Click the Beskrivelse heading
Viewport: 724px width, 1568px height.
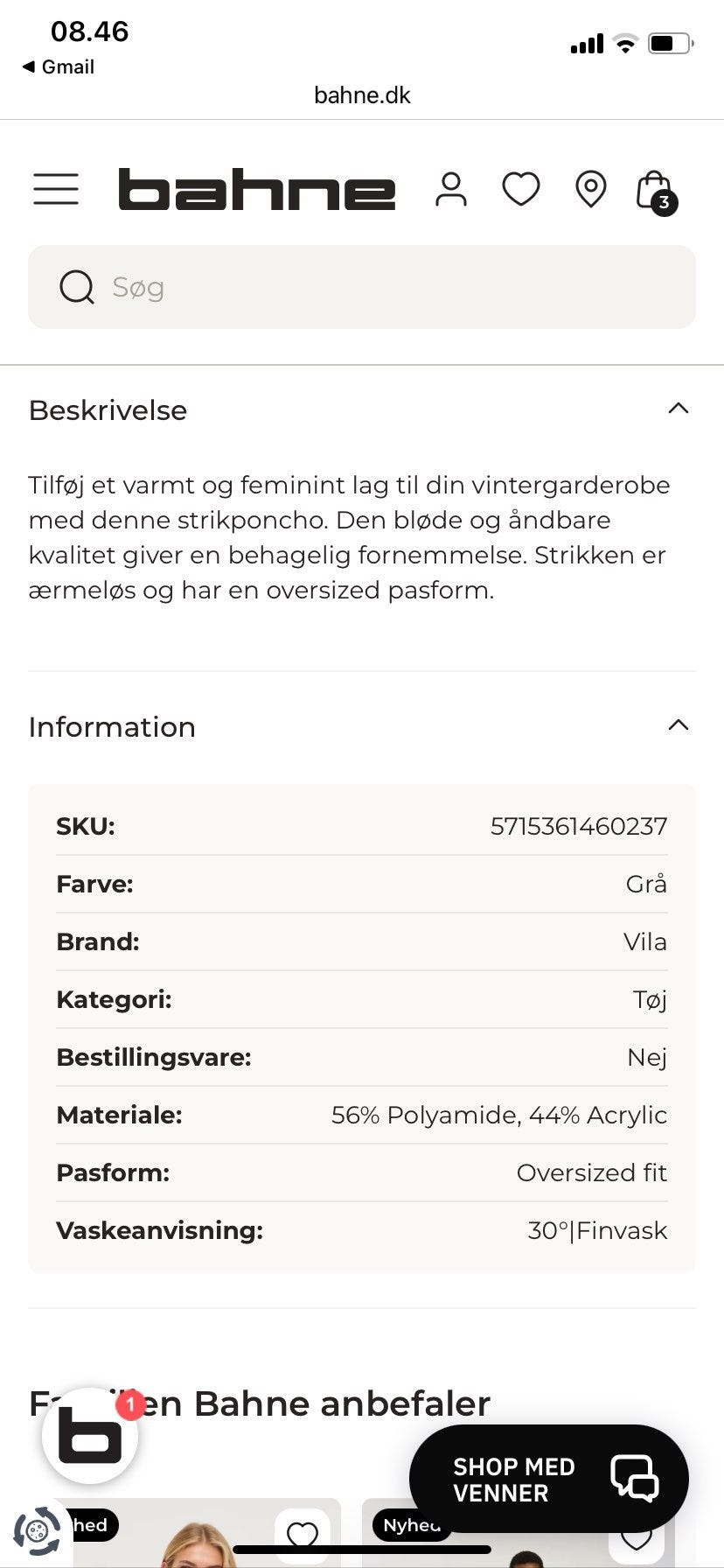108,410
